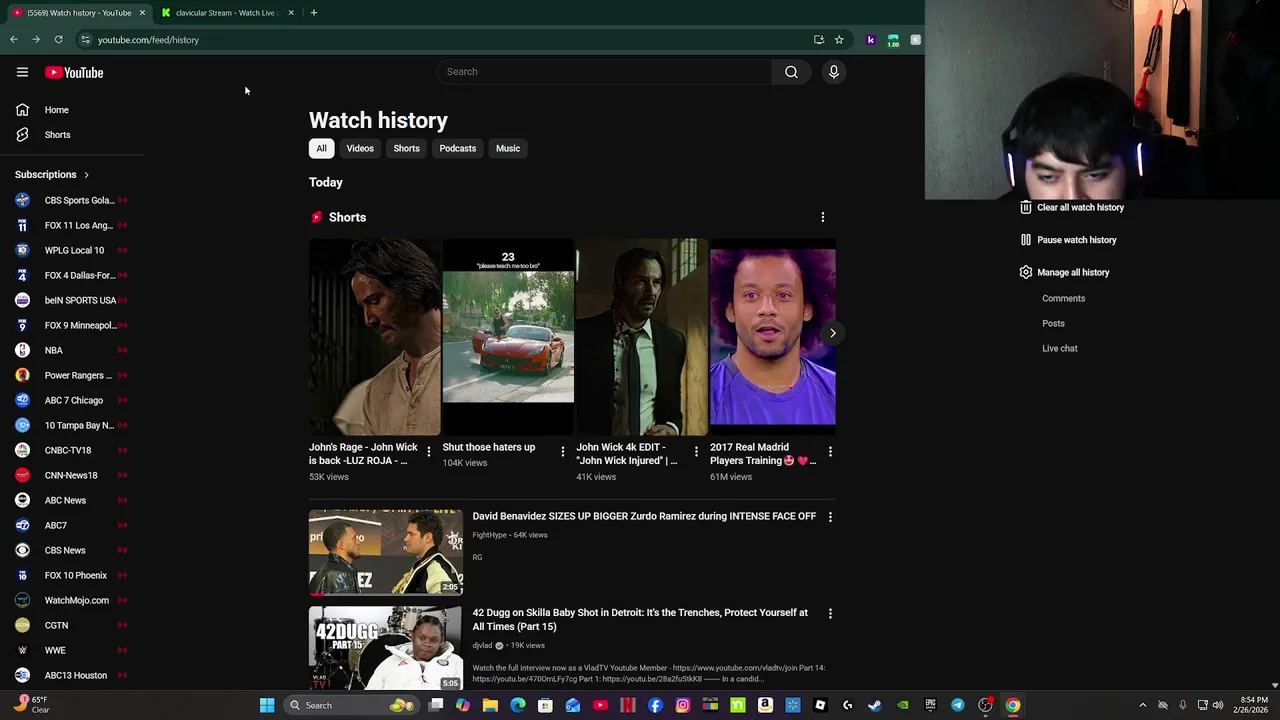The image size is (1280, 720).
Task: Click Pause watch history
Action: (1076, 240)
